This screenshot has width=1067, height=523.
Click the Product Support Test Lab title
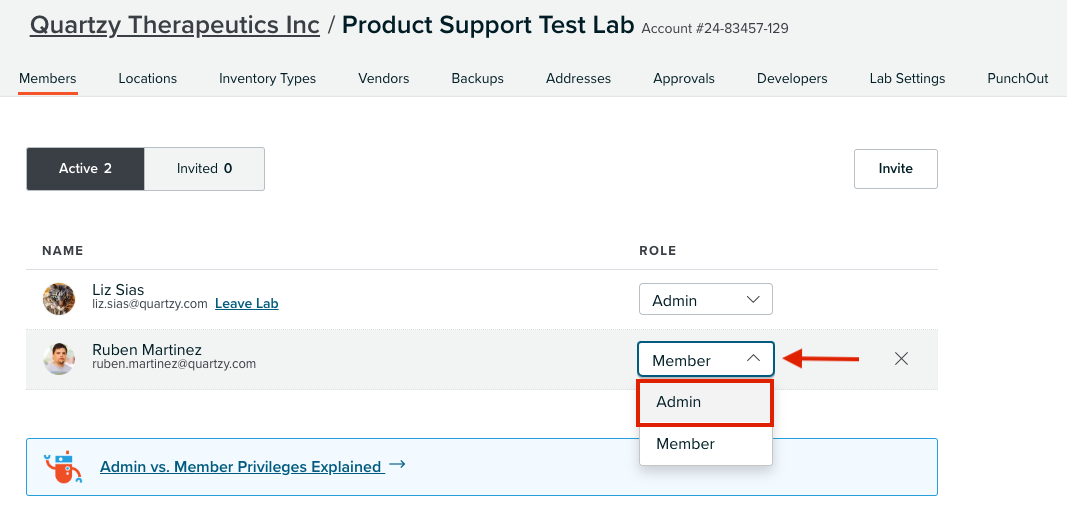click(488, 25)
